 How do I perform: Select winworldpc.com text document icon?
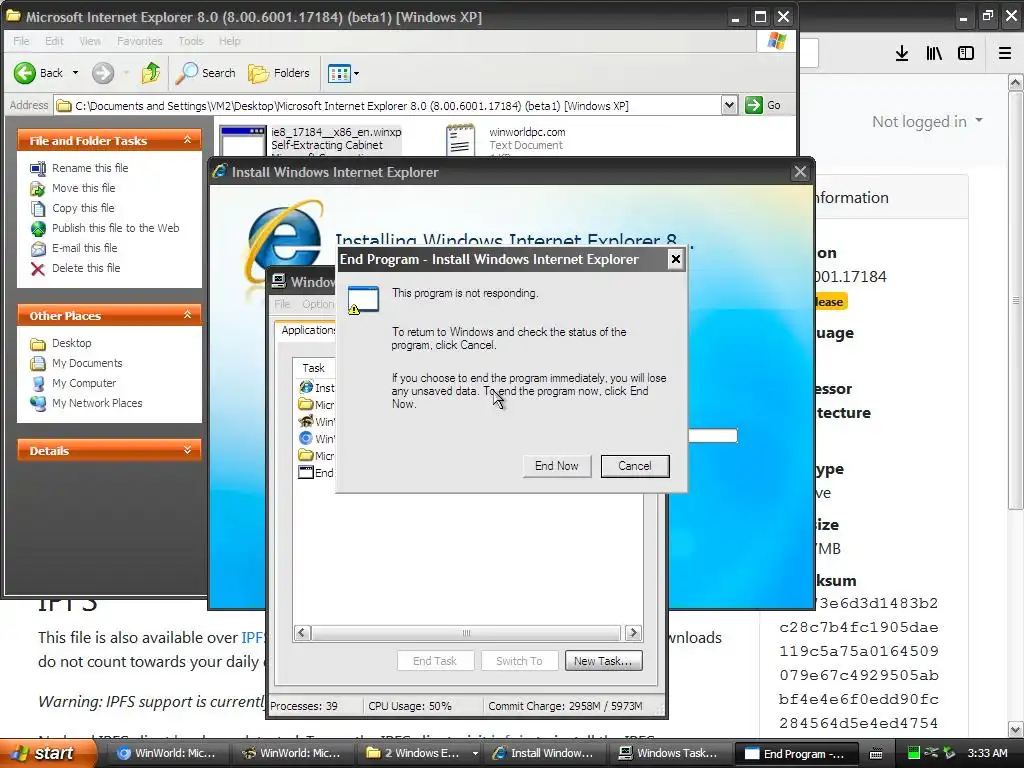click(x=460, y=140)
